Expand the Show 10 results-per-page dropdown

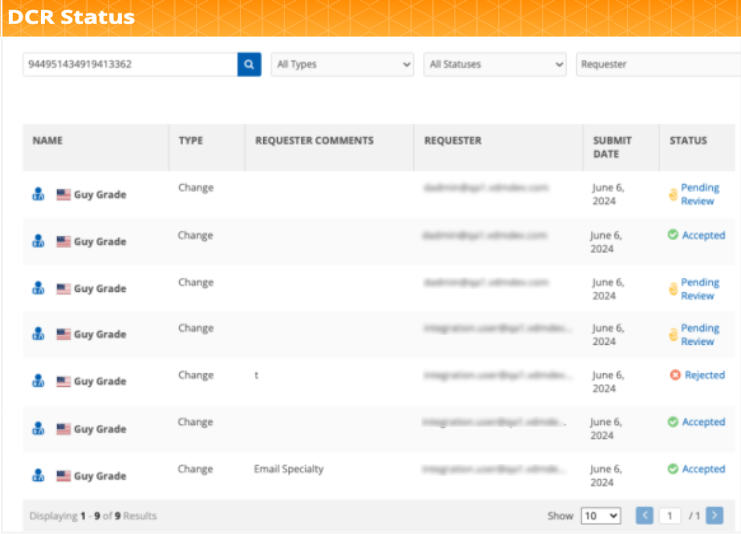tap(600, 516)
